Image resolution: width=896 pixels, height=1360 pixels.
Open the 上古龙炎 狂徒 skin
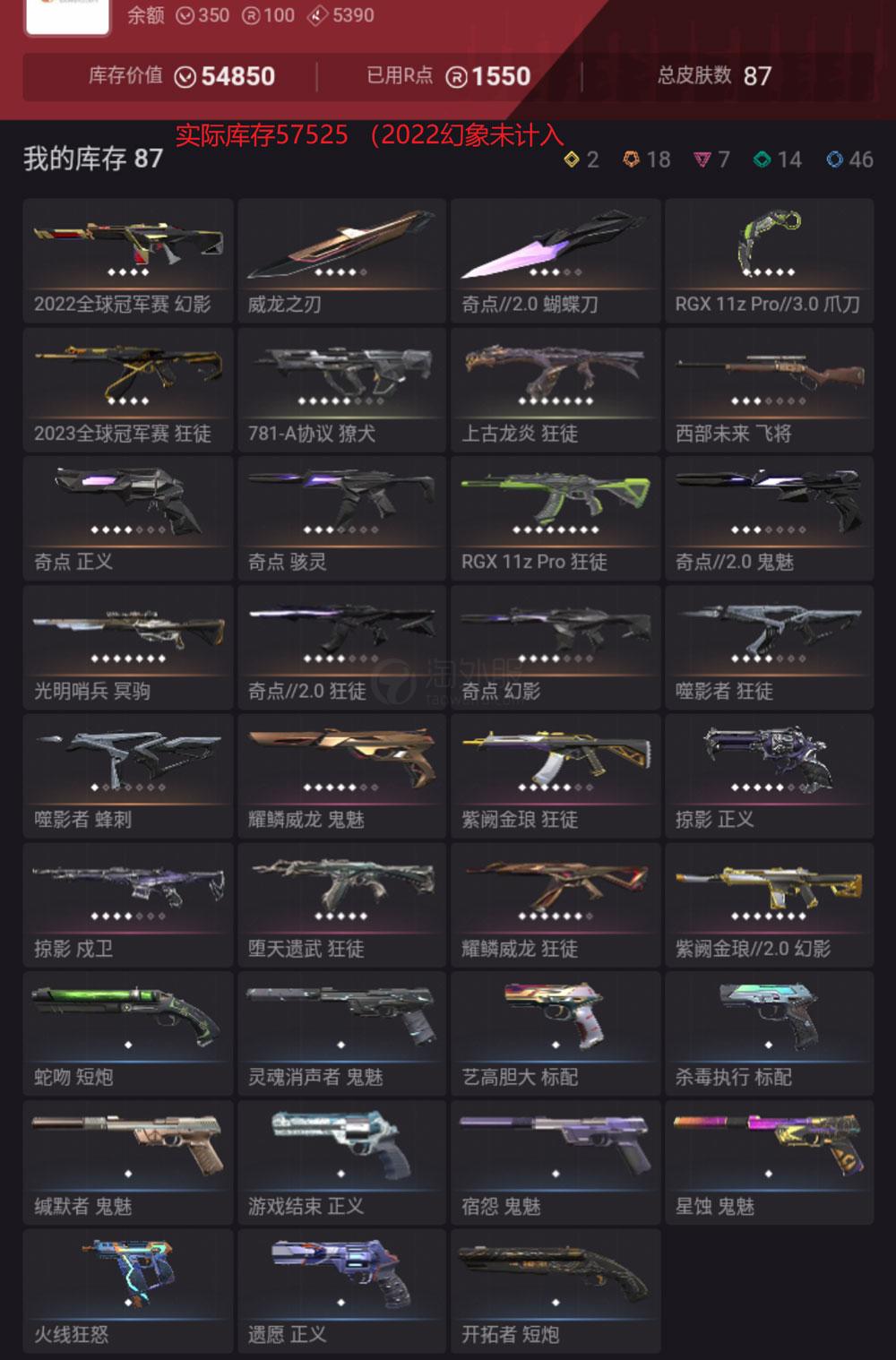(556, 390)
